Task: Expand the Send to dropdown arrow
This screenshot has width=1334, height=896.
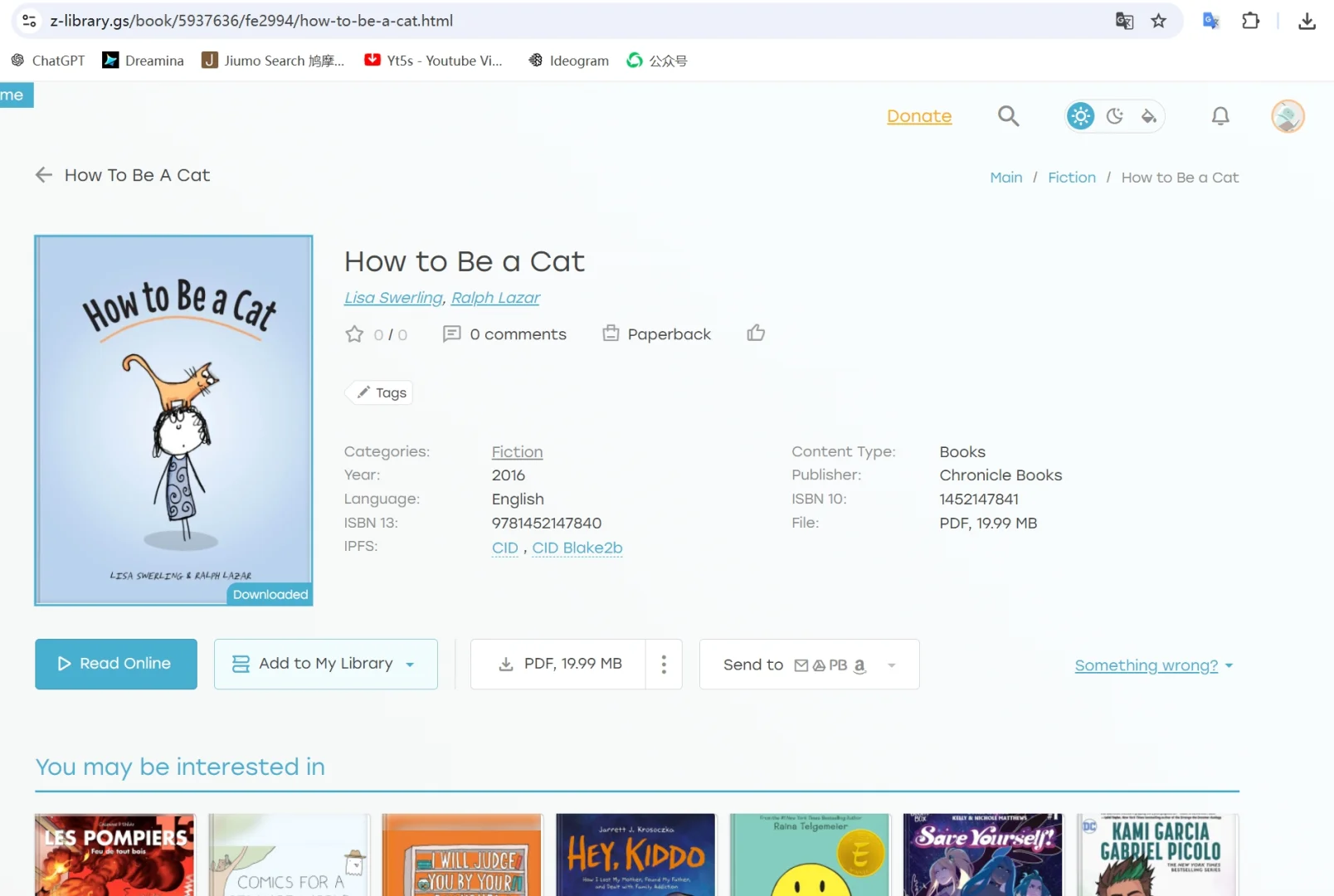Action: pyautogui.click(x=892, y=665)
